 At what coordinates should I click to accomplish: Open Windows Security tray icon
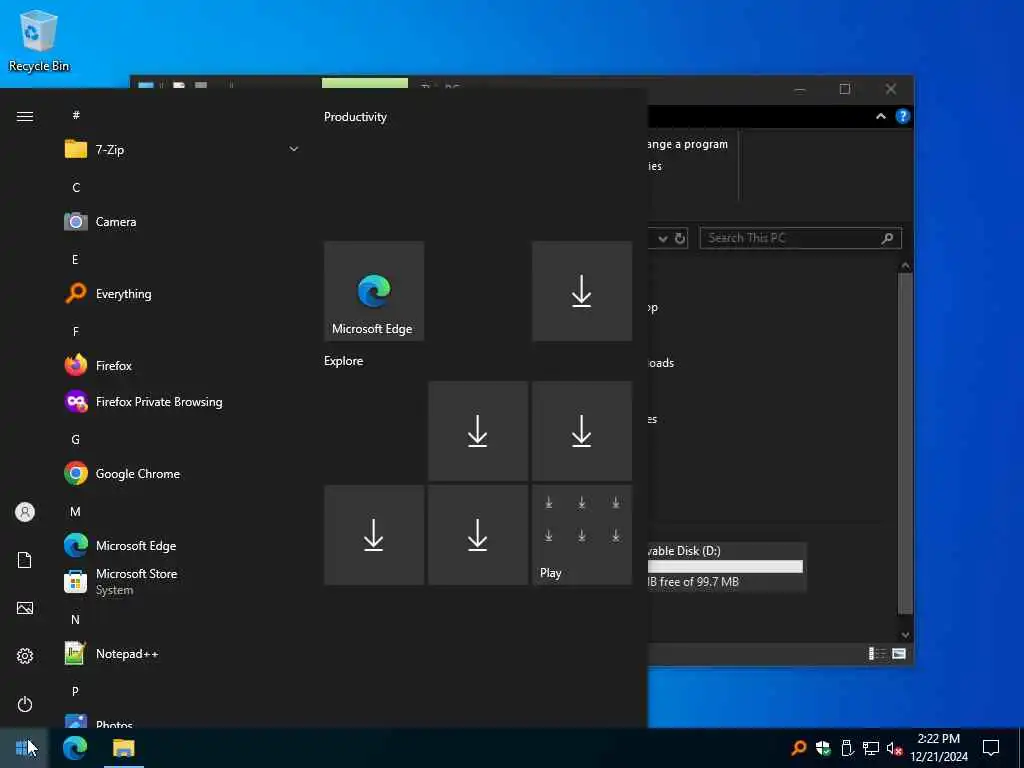click(x=824, y=748)
